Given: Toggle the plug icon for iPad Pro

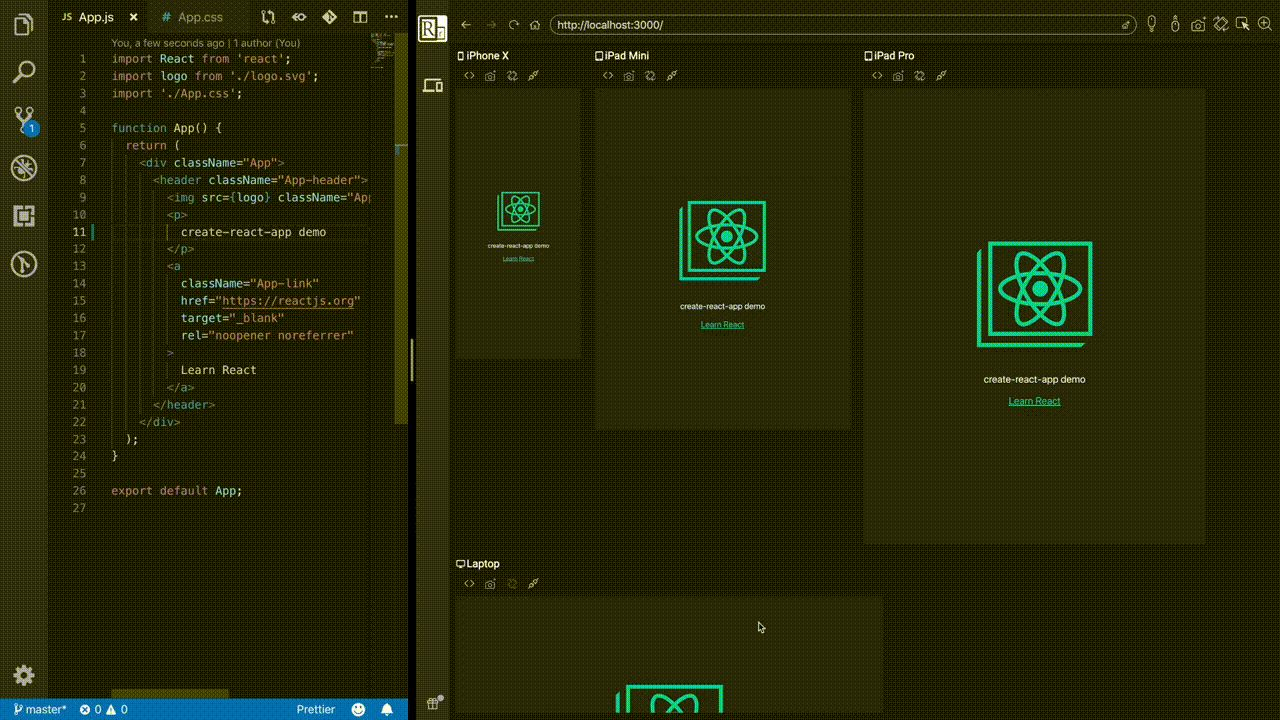Looking at the screenshot, I should [941, 76].
